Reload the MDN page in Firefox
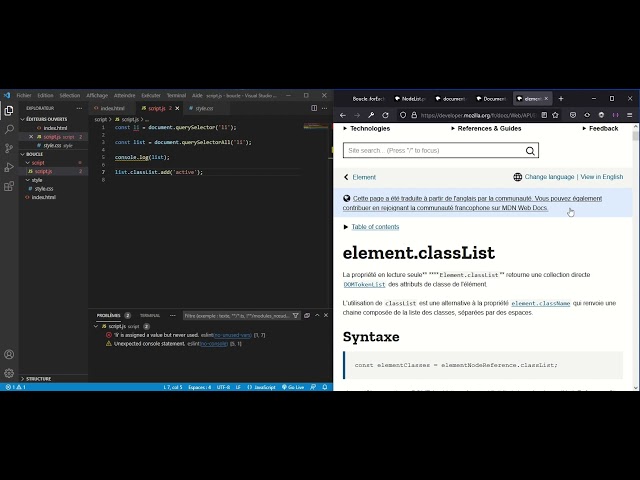This screenshot has height=480, width=640. (385, 116)
